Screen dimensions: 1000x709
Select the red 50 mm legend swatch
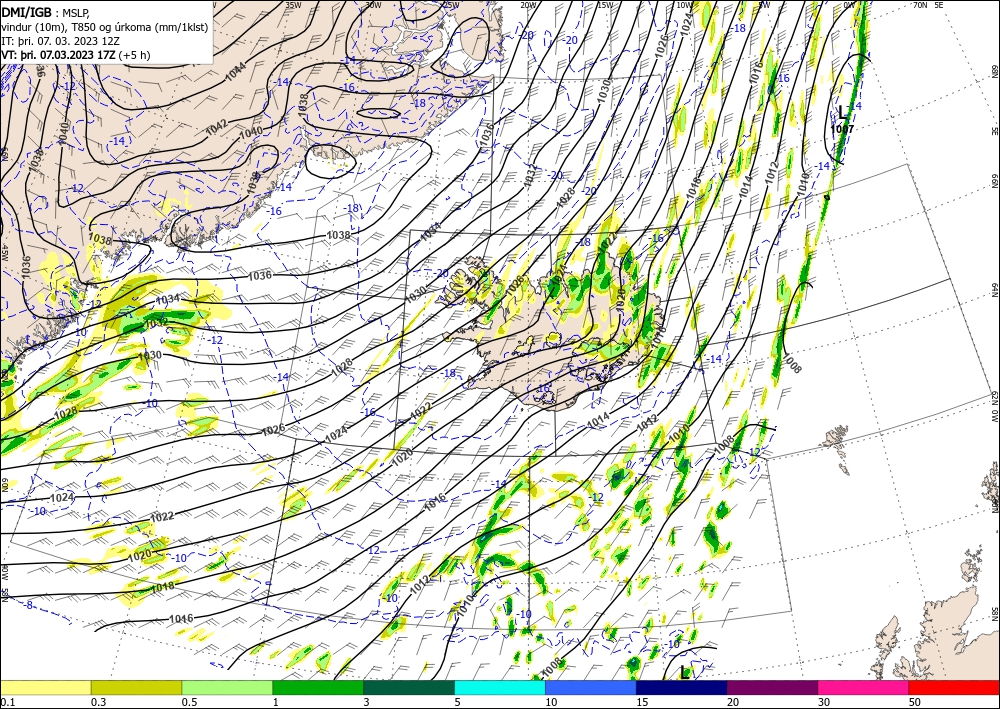click(954, 687)
